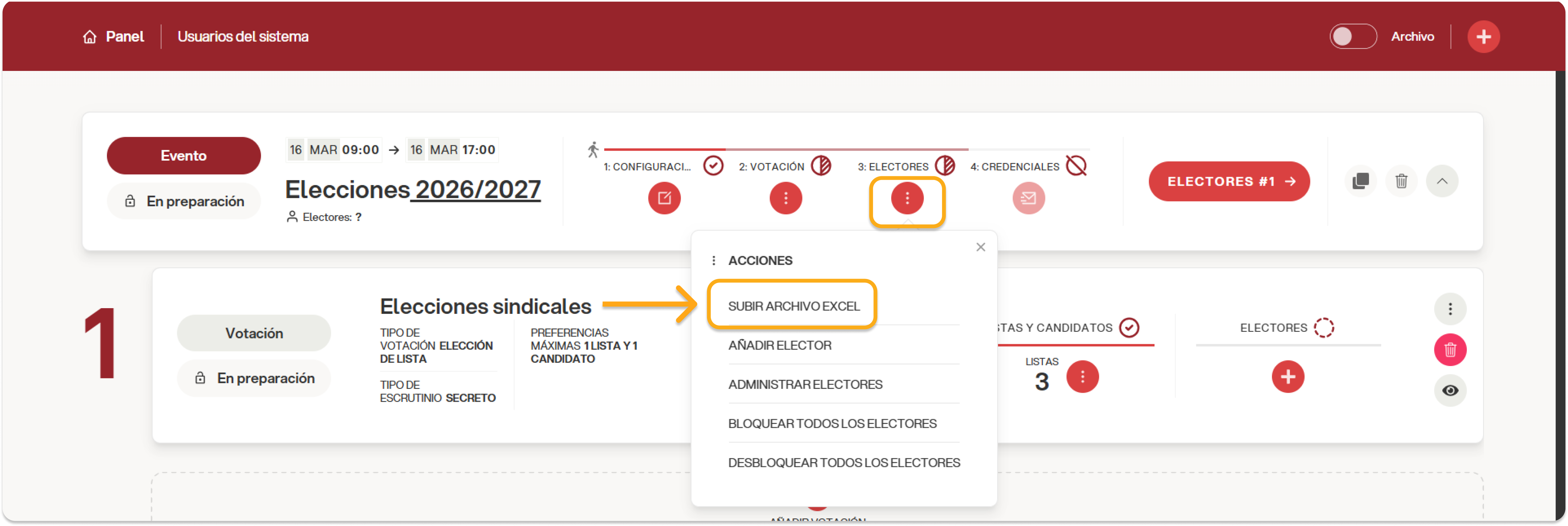Open Usuarios del sistema link

242,37
